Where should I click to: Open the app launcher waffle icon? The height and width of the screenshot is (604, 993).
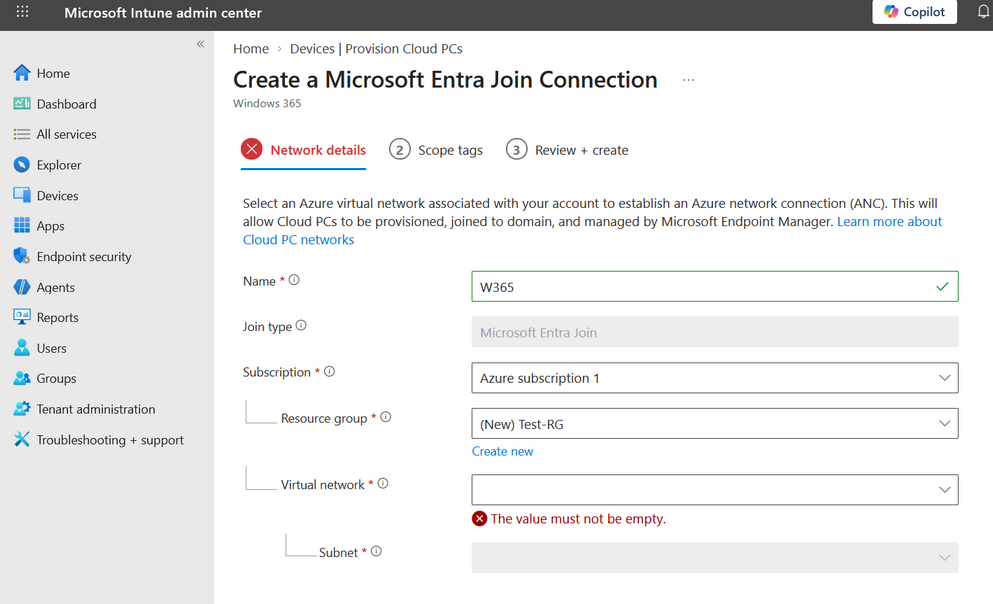pyautogui.click(x=22, y=12)
